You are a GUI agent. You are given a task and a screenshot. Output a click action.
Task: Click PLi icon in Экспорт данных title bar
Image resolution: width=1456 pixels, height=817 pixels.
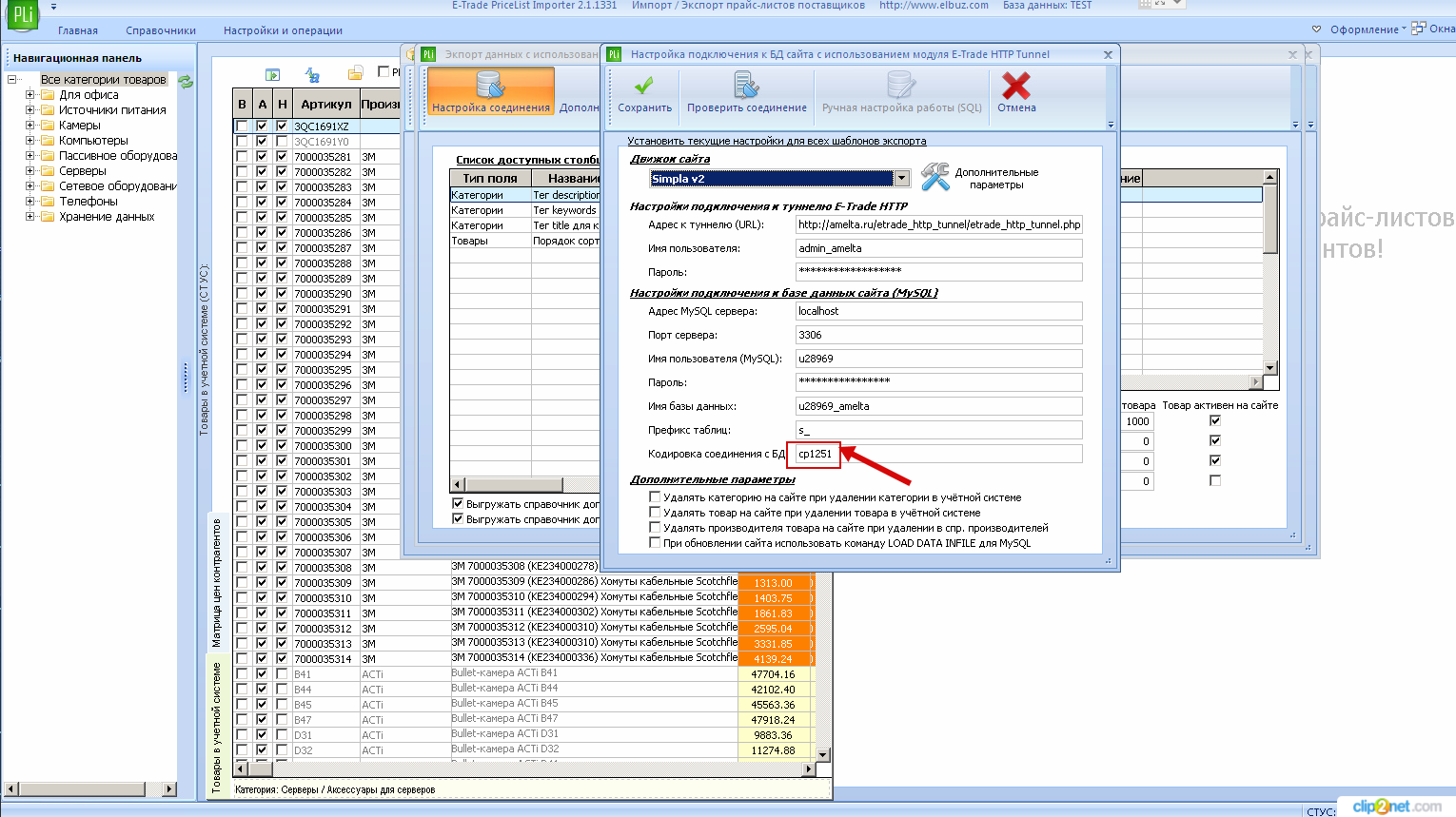tap(429, 54)
